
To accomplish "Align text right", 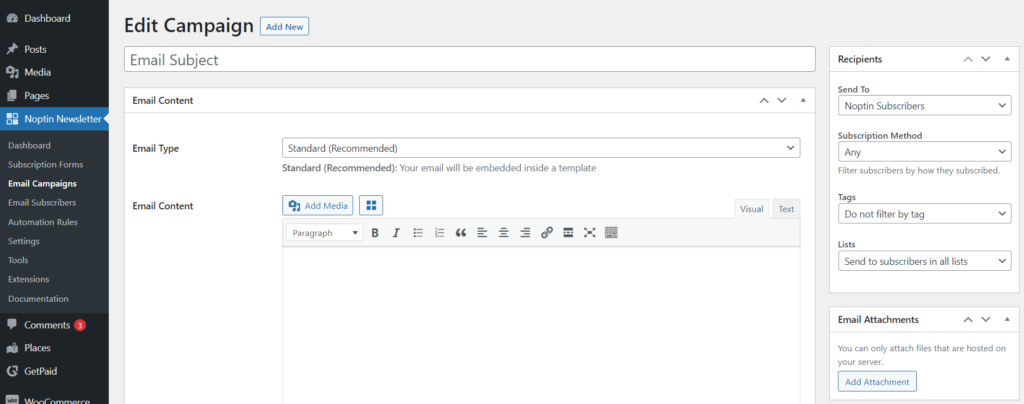I will 525,232.
